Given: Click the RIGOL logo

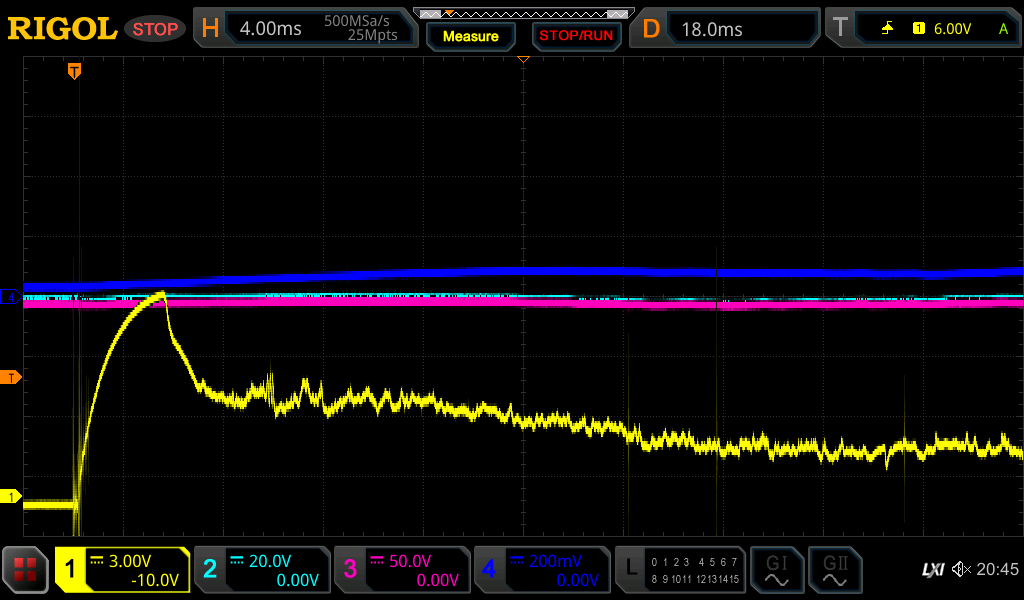Looking at the screenshot, I should point(62,29).
